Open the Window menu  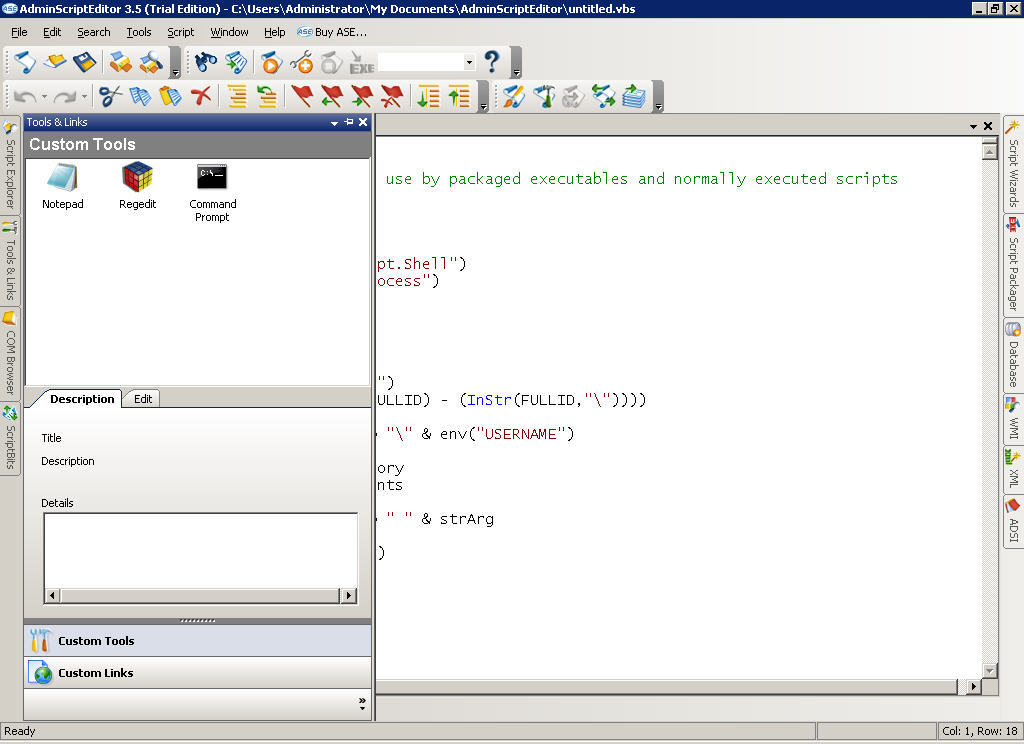(x=229, y=32)
